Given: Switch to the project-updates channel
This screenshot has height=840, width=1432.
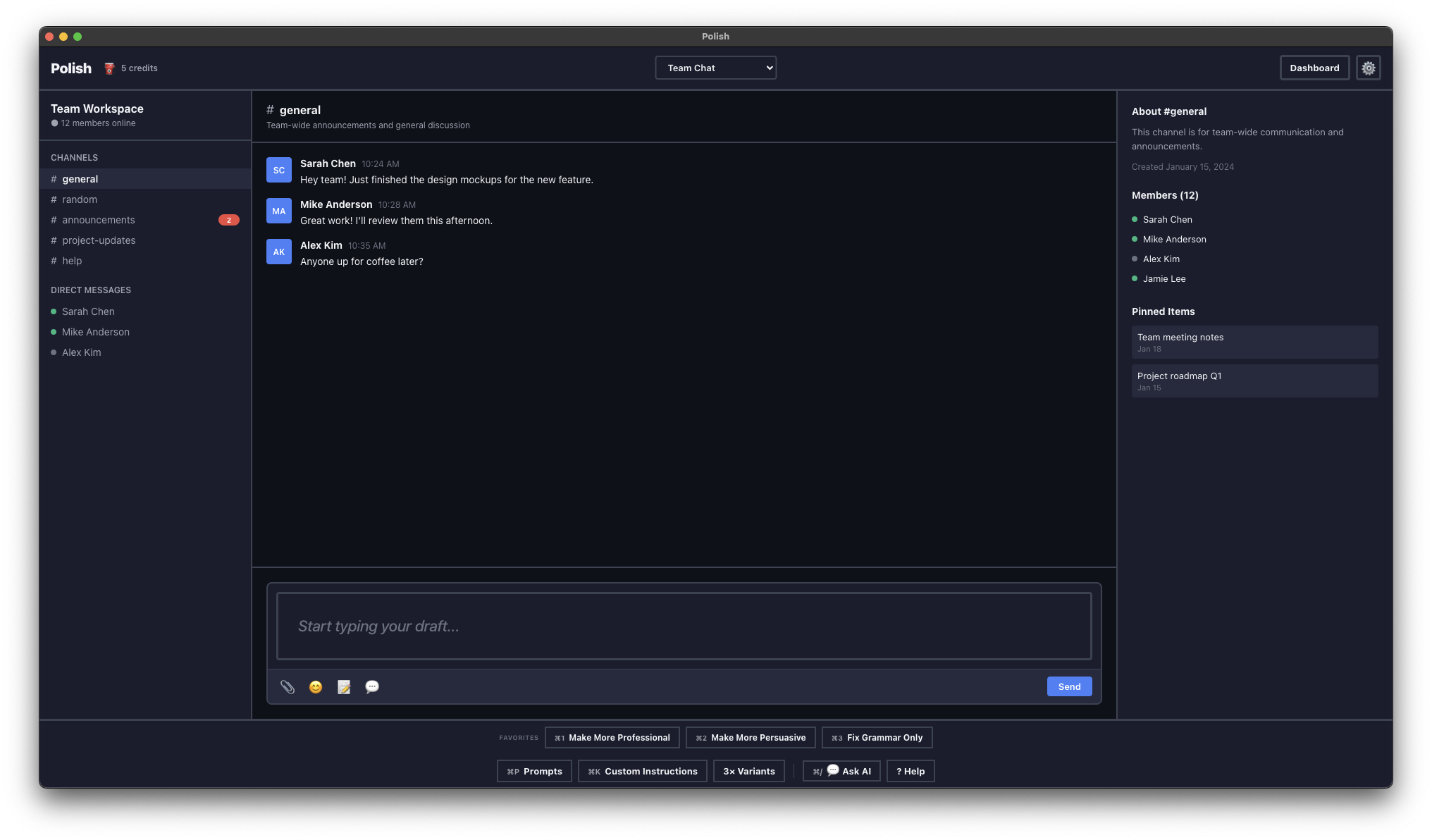Looking at the screenshot, I should pos(99,240).
